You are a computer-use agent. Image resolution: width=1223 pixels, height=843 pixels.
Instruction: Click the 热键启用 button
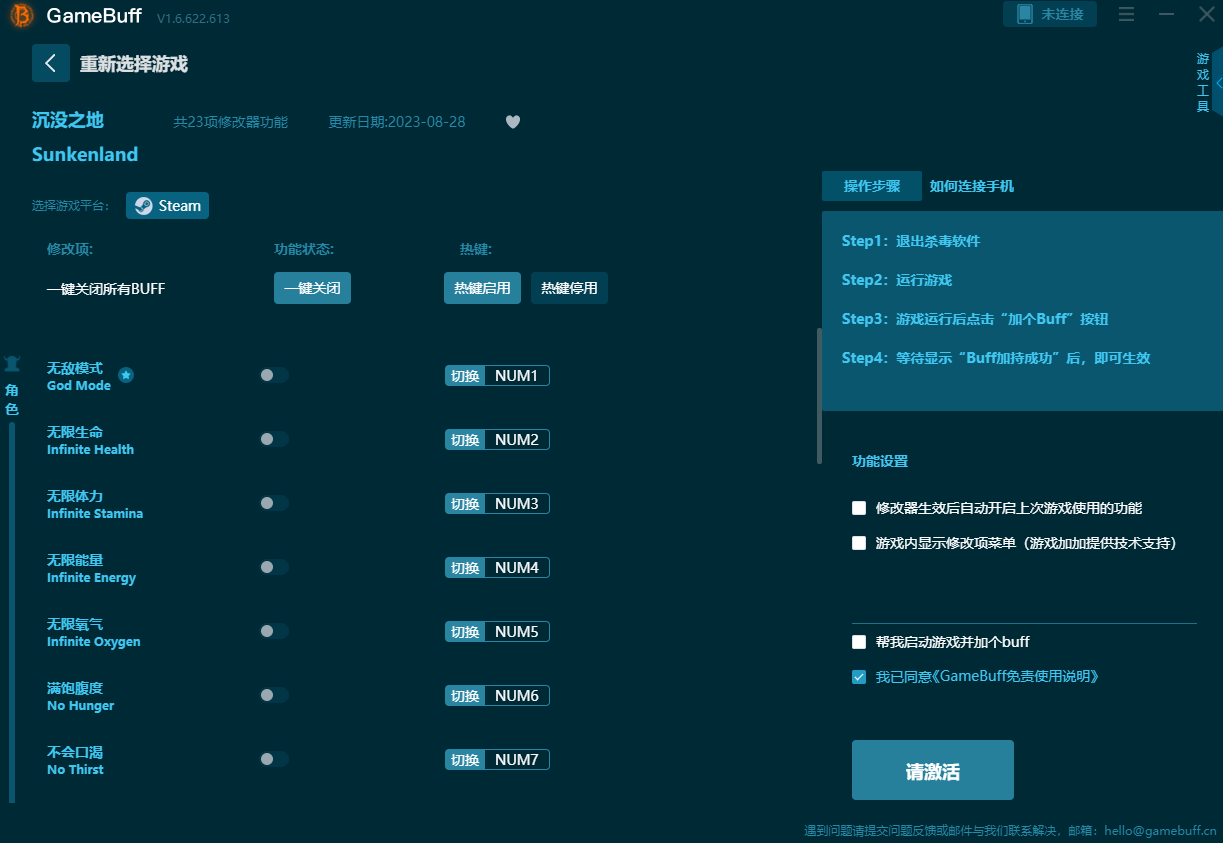click(x=482, y=288)
